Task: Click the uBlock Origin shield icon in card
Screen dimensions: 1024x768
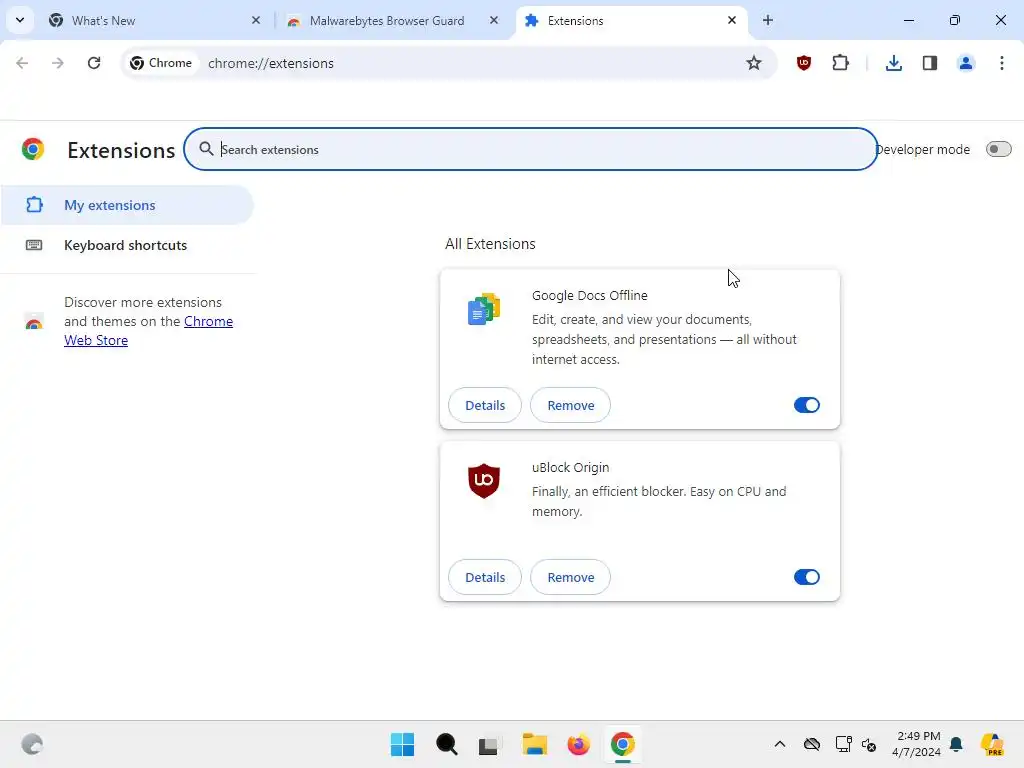Action: [x=484, y=481]
